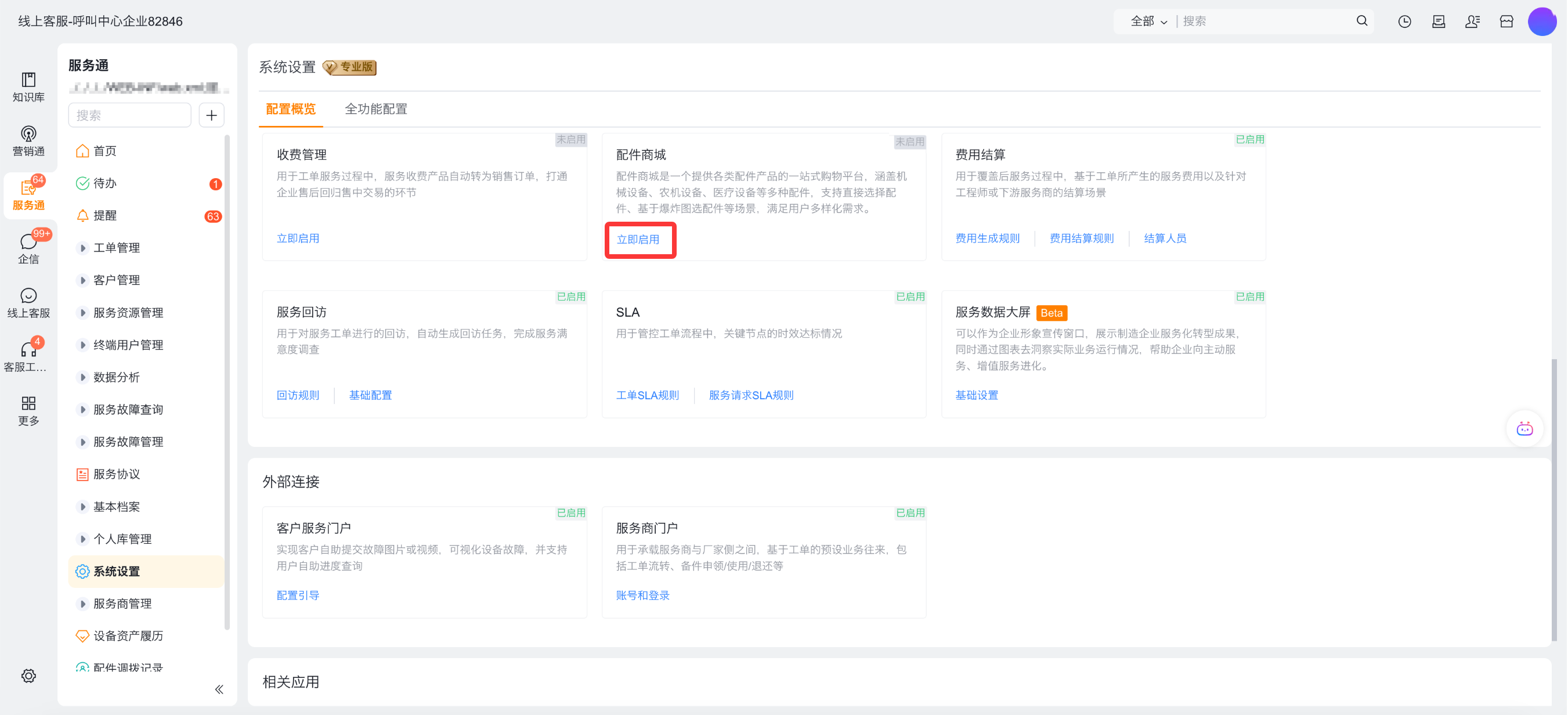Open the 营销通 marketing module icon

(28, 134)
